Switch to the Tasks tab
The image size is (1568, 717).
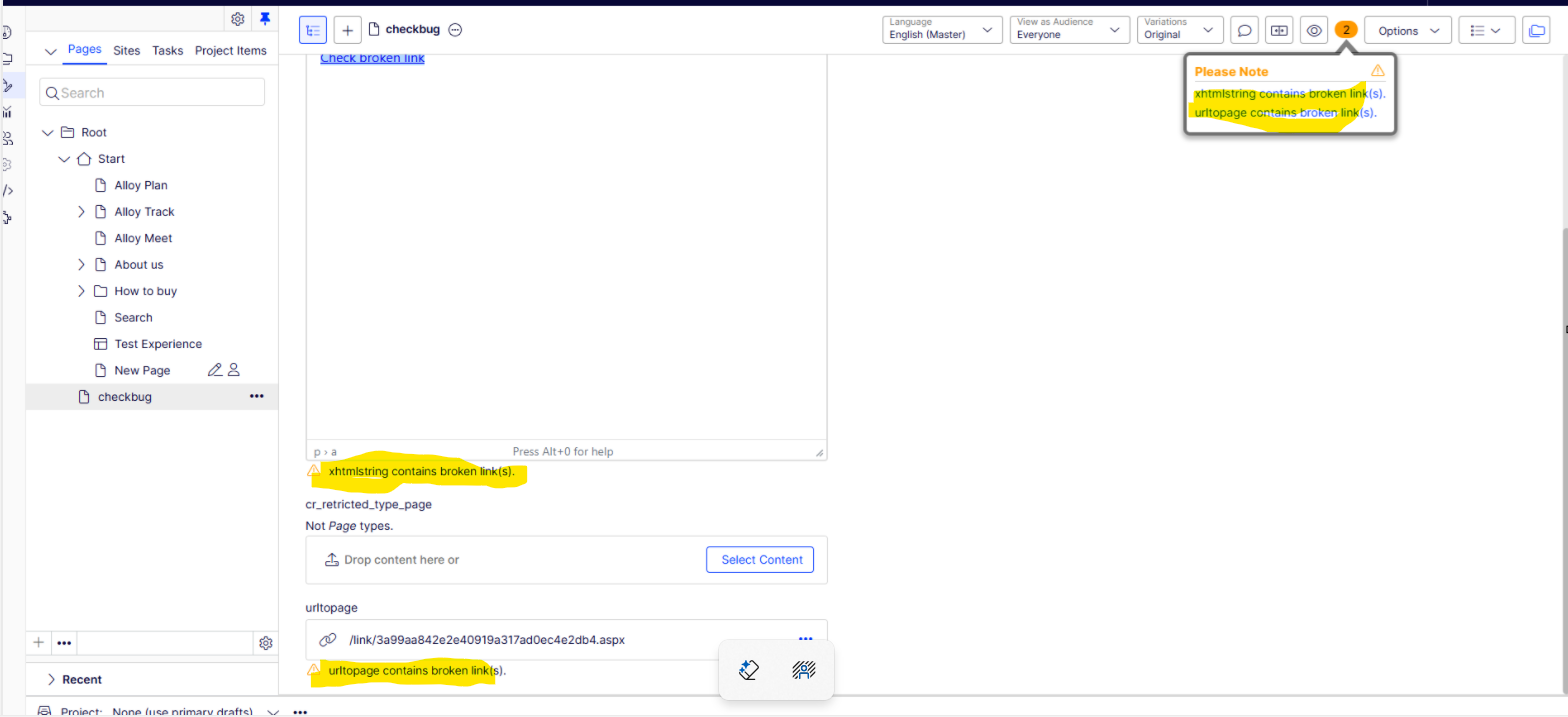pyautogui.click(x=168, y=50)
